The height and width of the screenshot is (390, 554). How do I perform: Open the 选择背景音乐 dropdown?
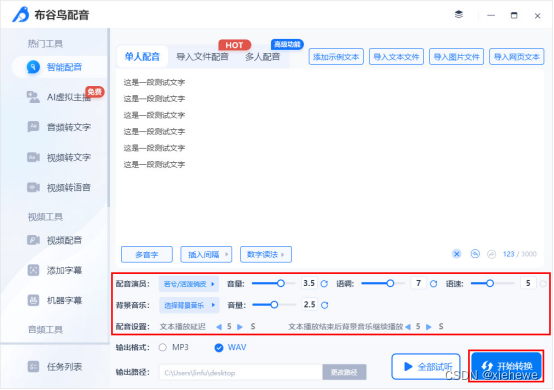click(x=189, y=305)
